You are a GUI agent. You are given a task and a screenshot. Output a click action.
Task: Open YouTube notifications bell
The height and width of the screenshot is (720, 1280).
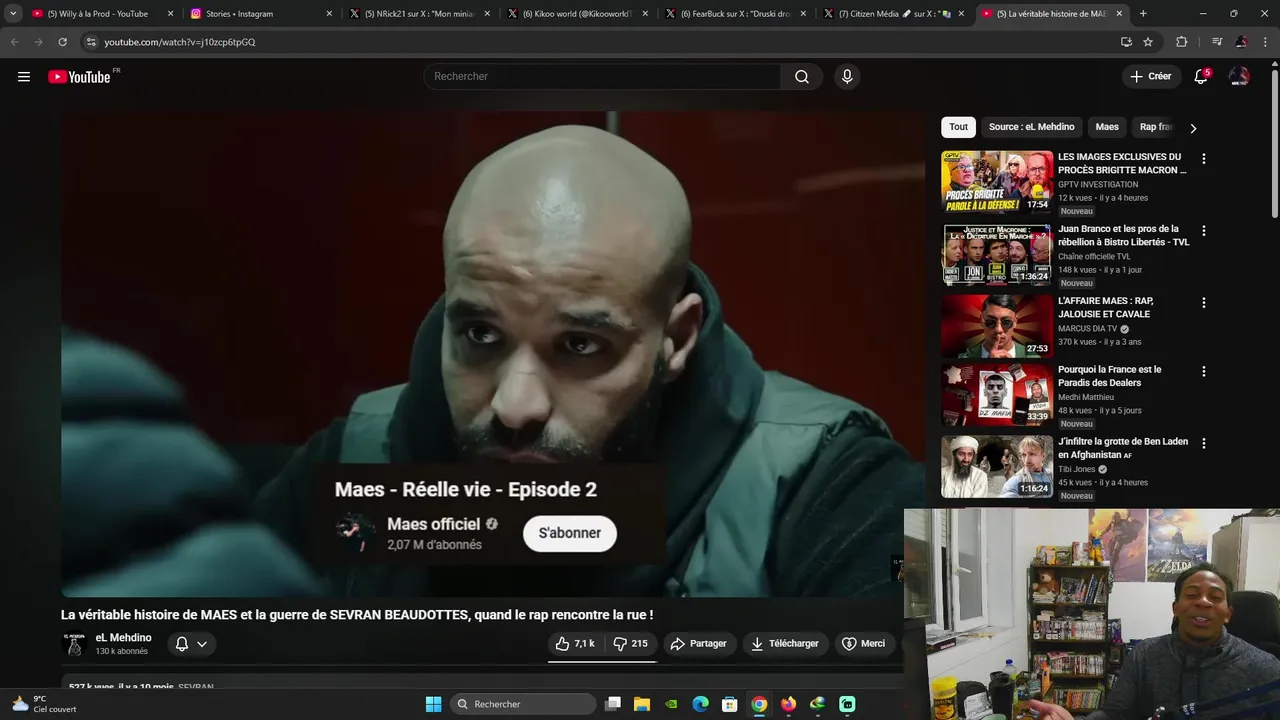(x=1201, y=77)
